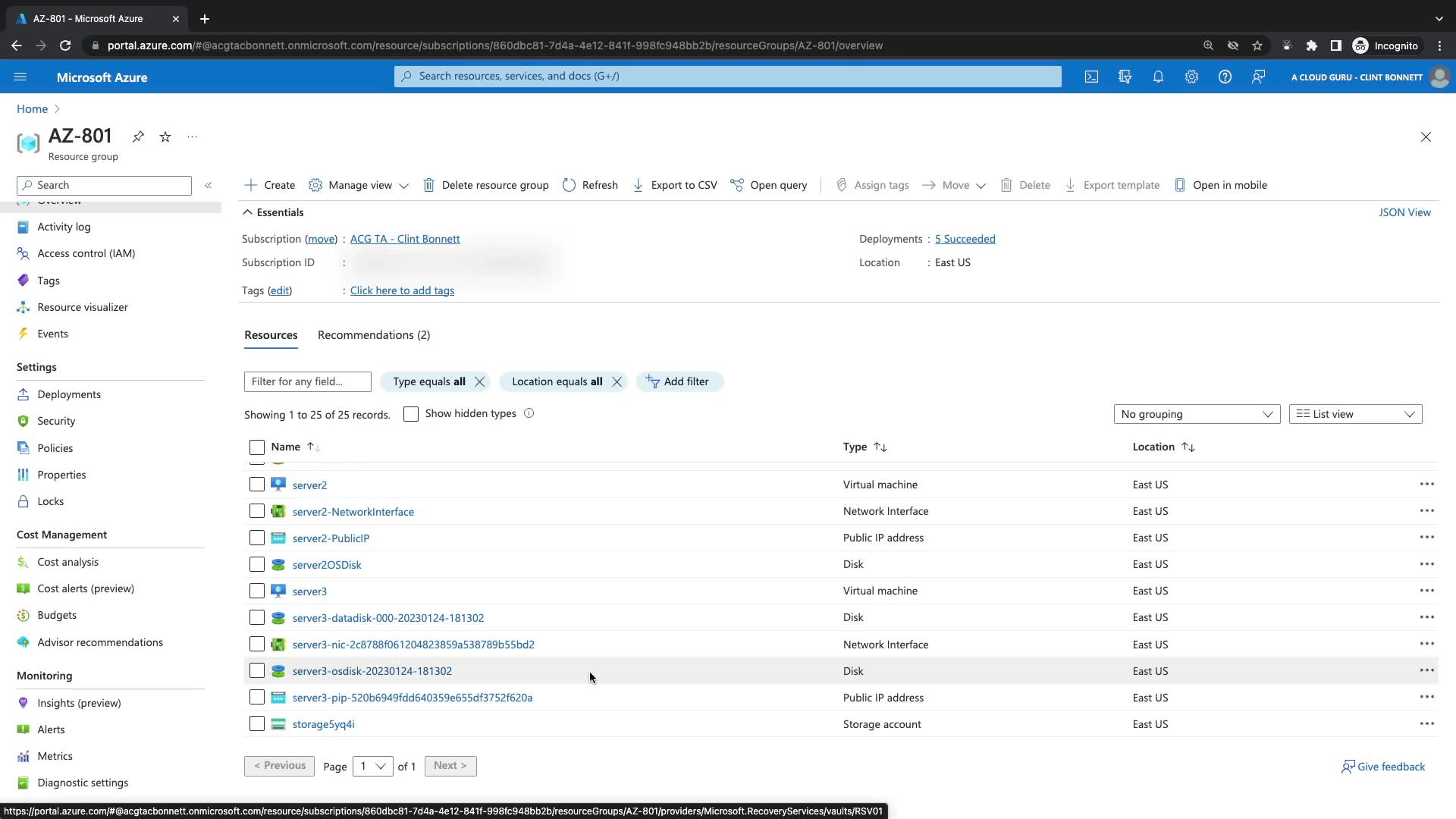
Task: Click Refresh in the command bar
Action: click(x=590, y=185)
